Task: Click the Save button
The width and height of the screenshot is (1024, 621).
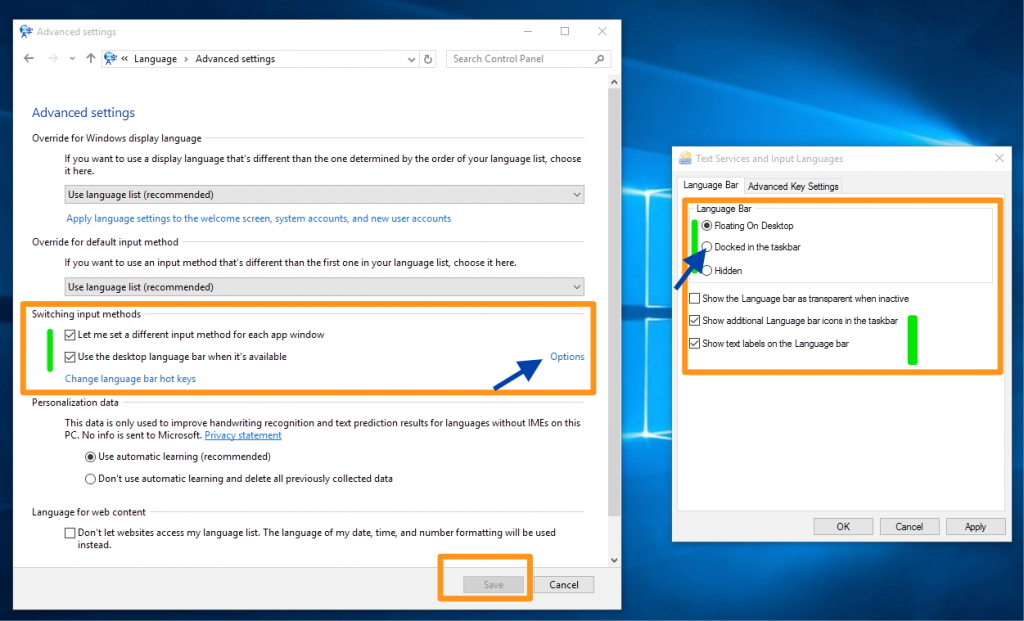Action: tap(493, 584)
